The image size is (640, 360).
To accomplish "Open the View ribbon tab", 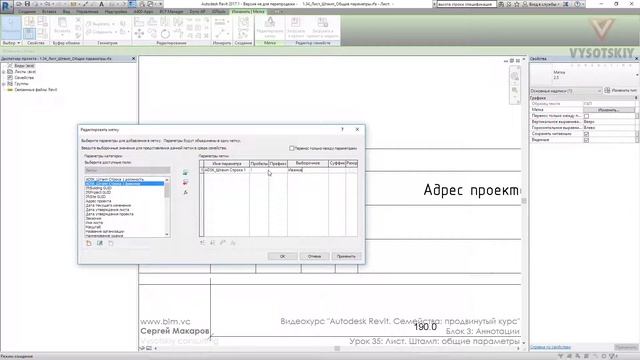I will (x=66, y=12).
